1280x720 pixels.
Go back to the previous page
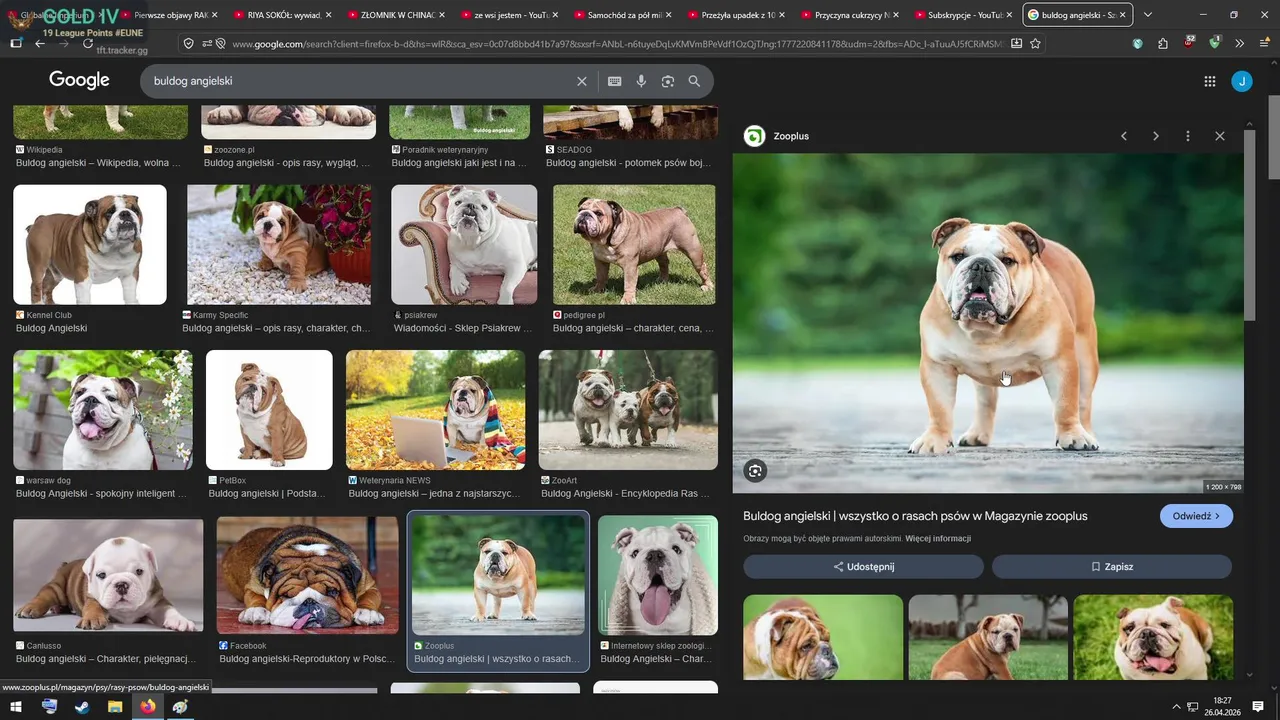pos(40,43)
